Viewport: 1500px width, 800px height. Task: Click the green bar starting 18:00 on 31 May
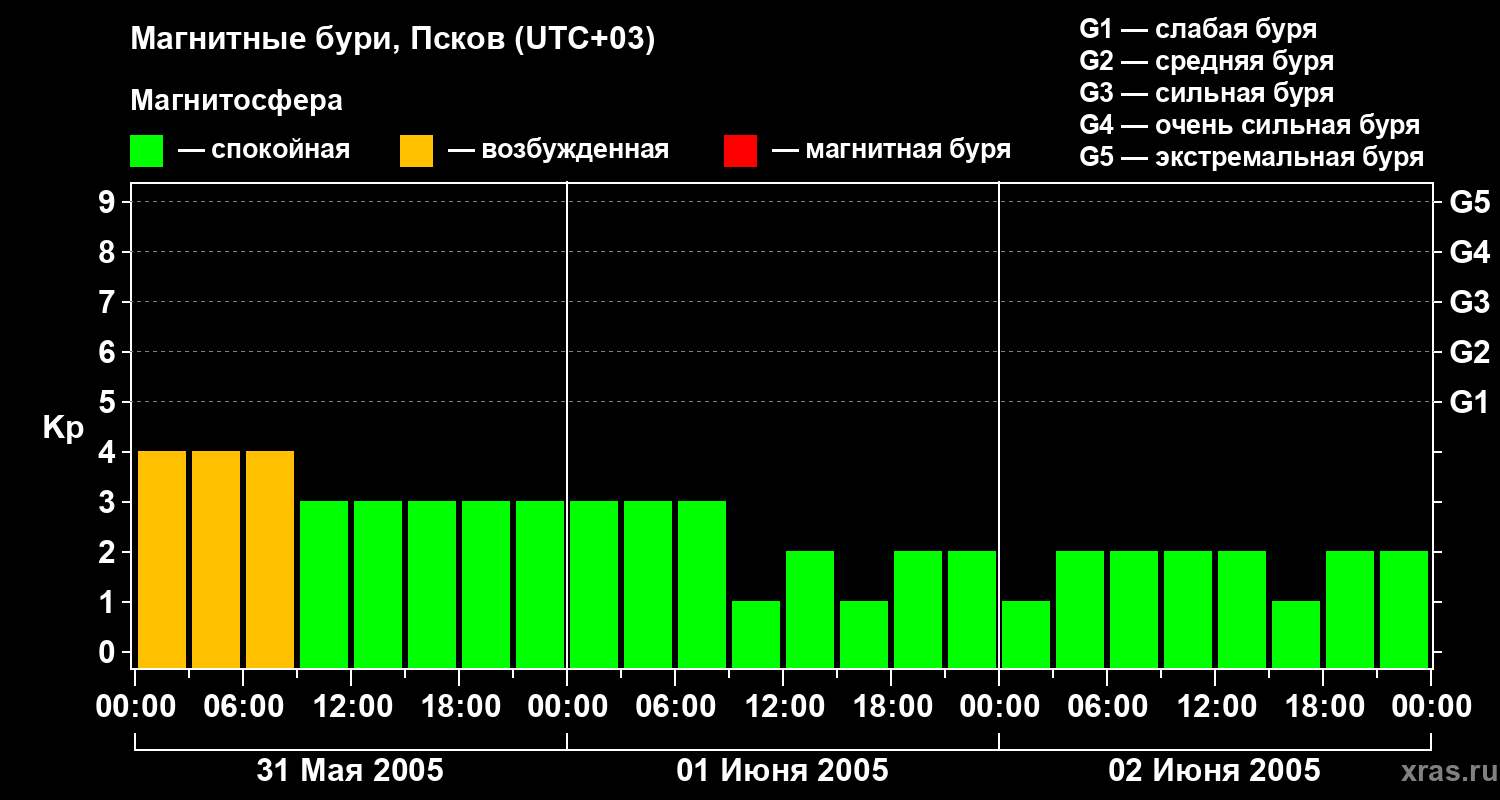[x=486, y=584]
